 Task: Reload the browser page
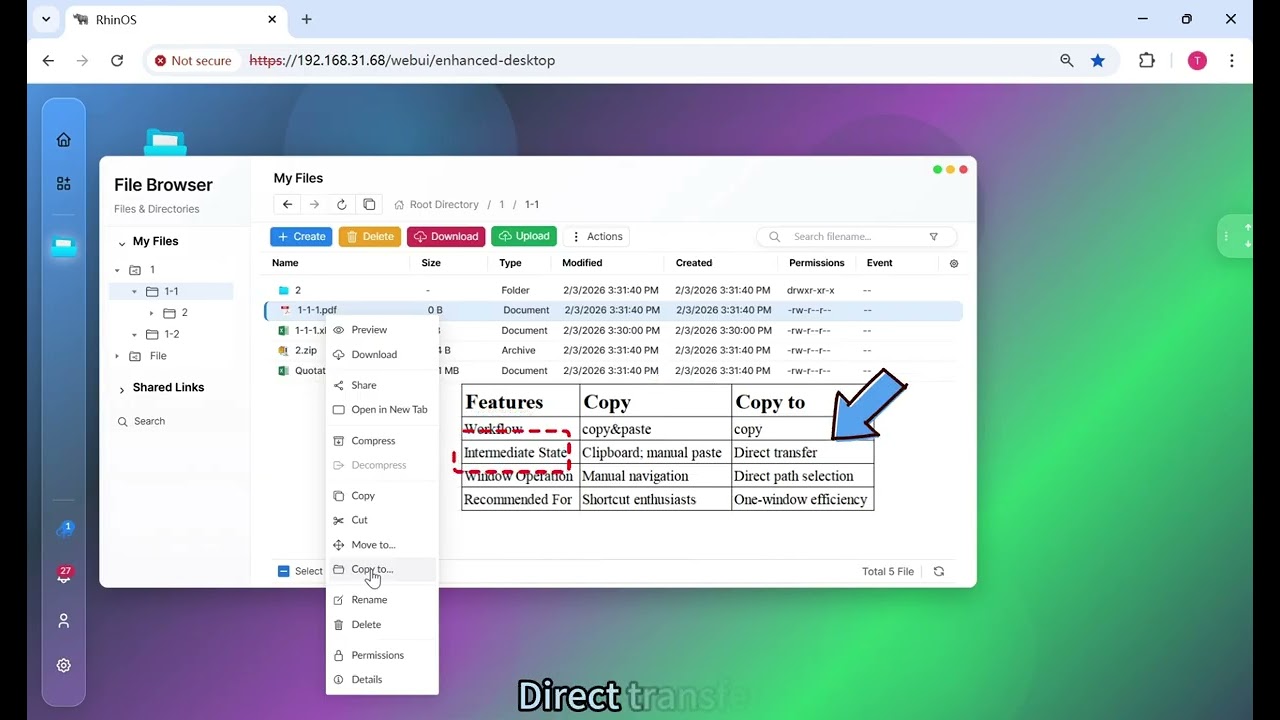pos(117,60)
